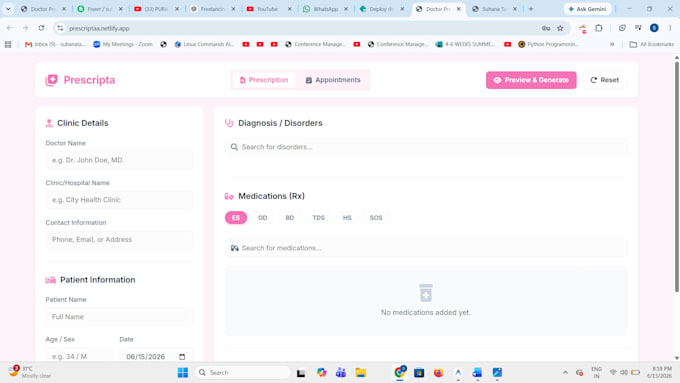Open the Windows Start menu
The width and height of the screenshot is (680, 383).
coord(183,373)
